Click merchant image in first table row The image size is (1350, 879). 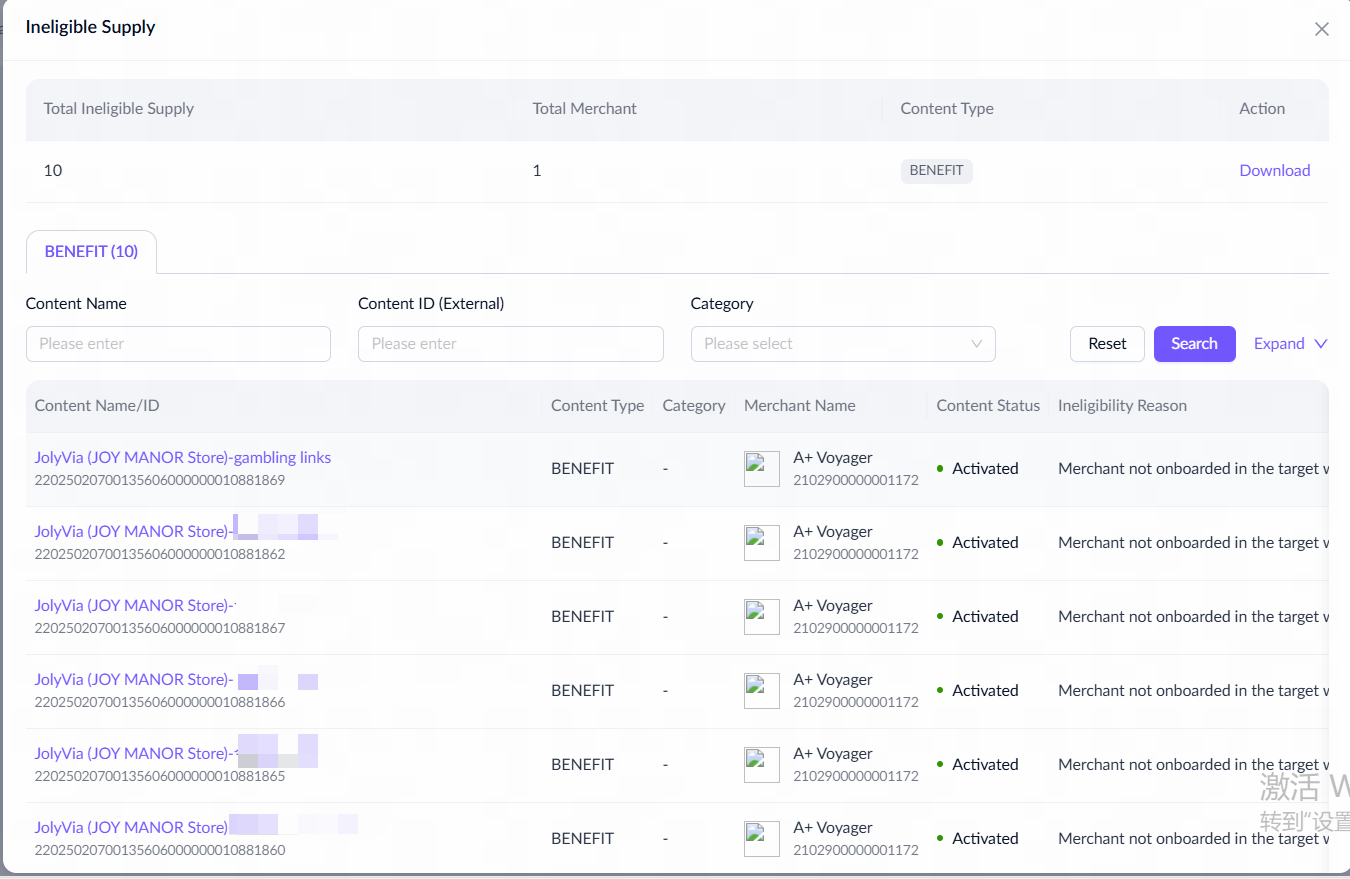761,469
